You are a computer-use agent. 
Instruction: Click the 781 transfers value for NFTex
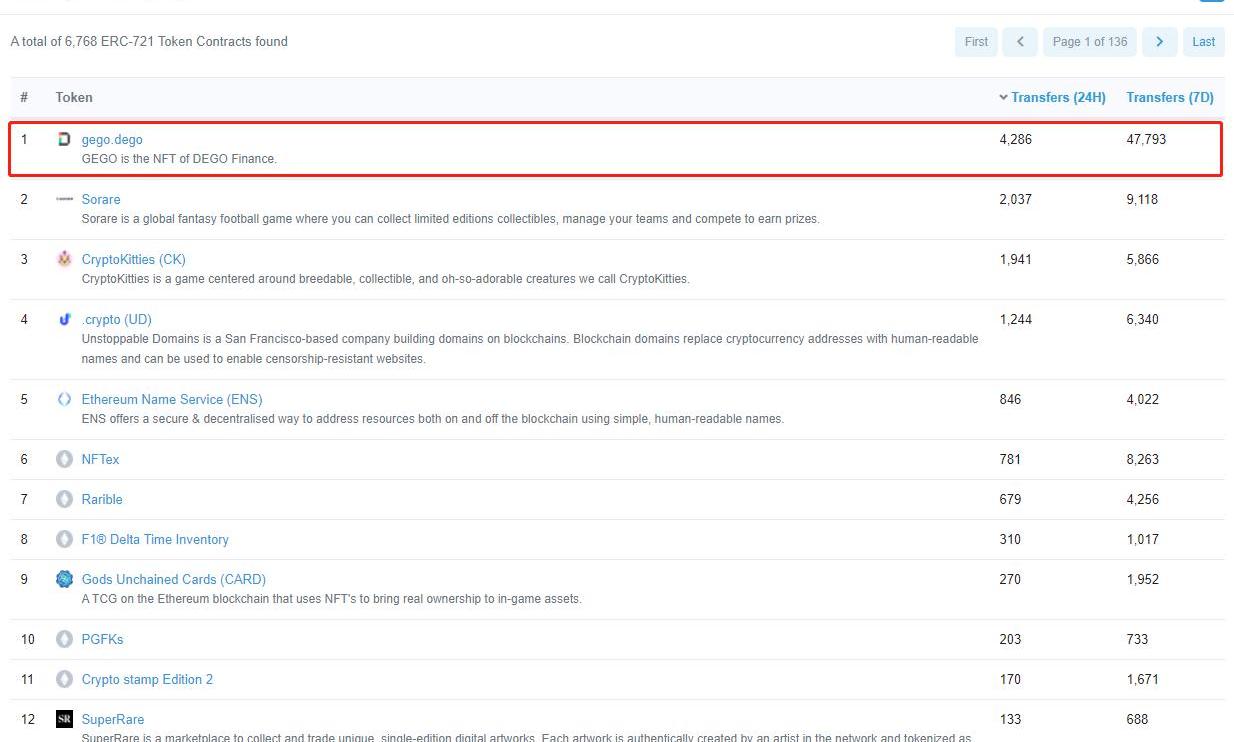pos(1010,459)
